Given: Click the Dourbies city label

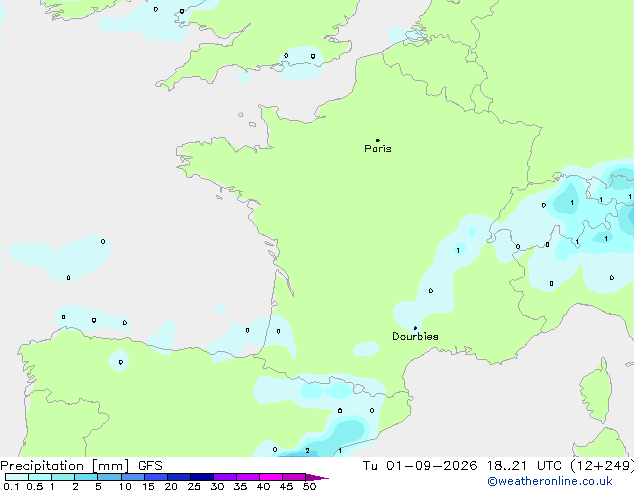Looking at the screenshot, I should 415,336.
